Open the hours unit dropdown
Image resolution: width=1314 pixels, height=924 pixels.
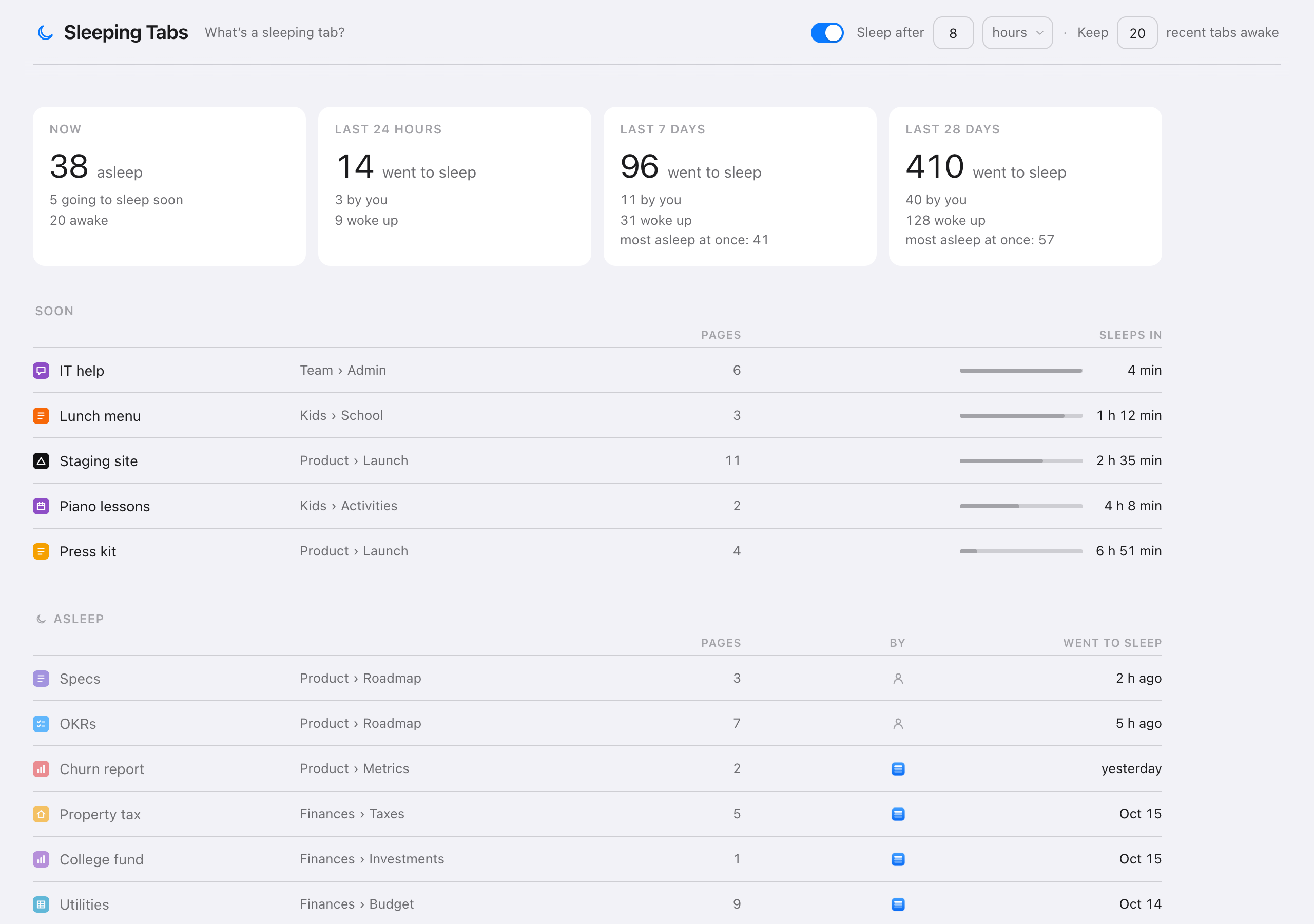[x=1017, y=33]
